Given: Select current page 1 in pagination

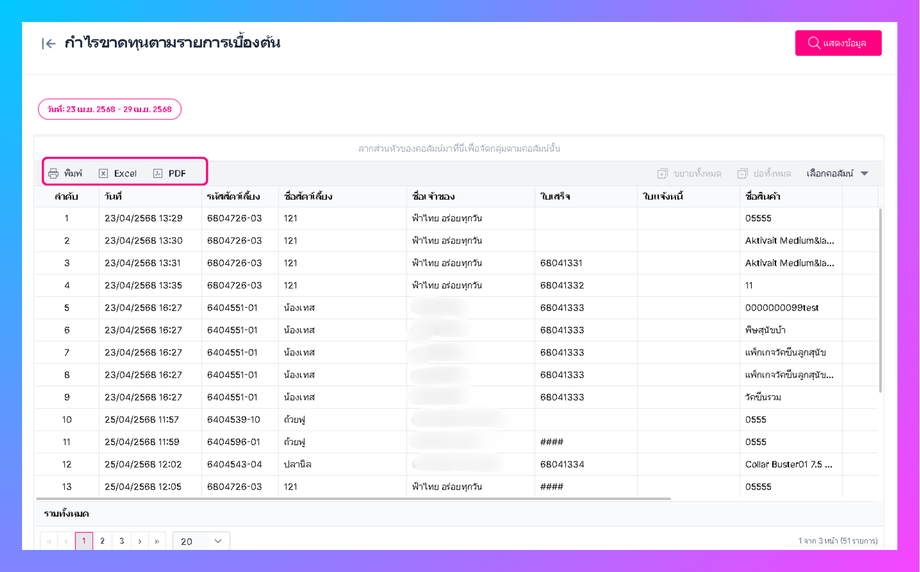Looking at the screenshot, I should (84, 541).
